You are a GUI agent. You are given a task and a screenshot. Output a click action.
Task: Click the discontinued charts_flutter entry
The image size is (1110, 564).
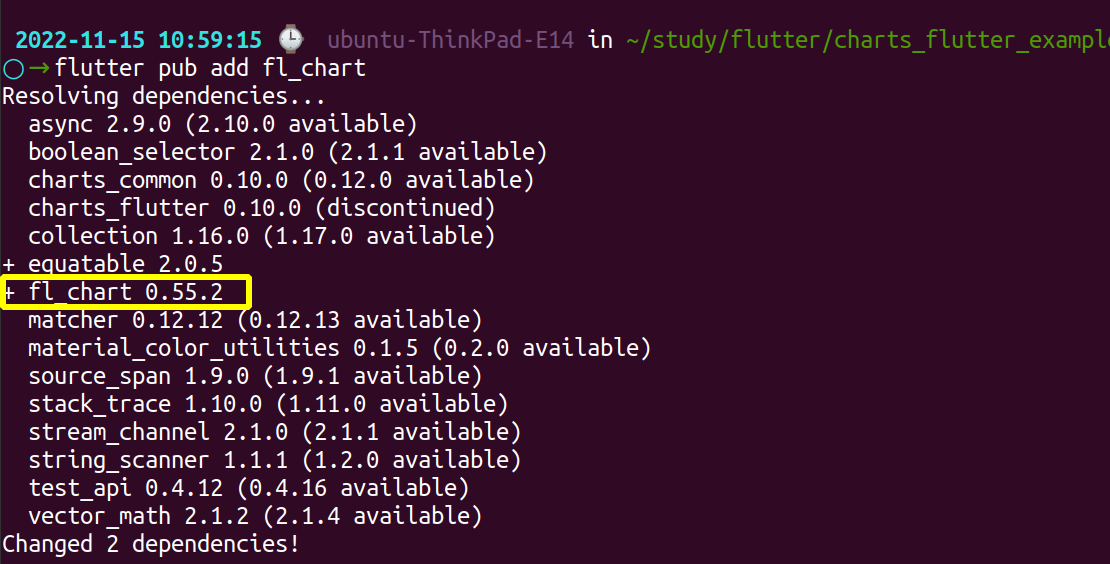(x=261, y=209)
